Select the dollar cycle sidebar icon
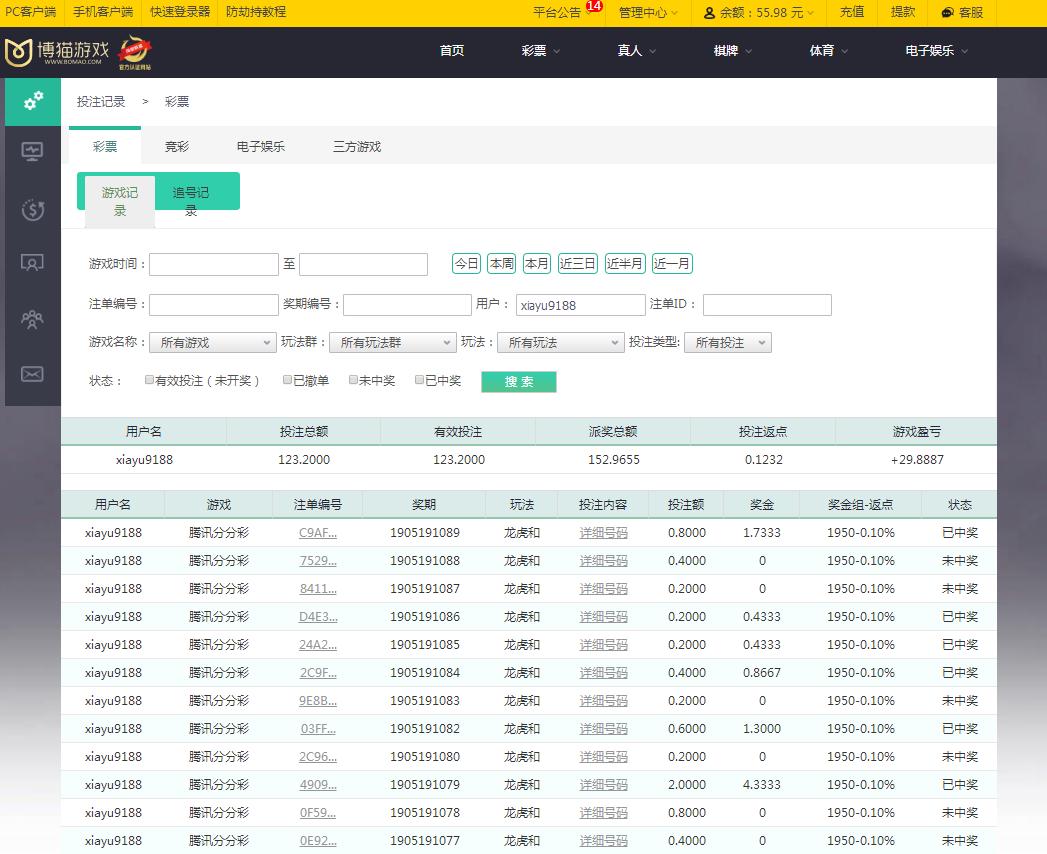1047x854 pixels. tap(33, 209)
